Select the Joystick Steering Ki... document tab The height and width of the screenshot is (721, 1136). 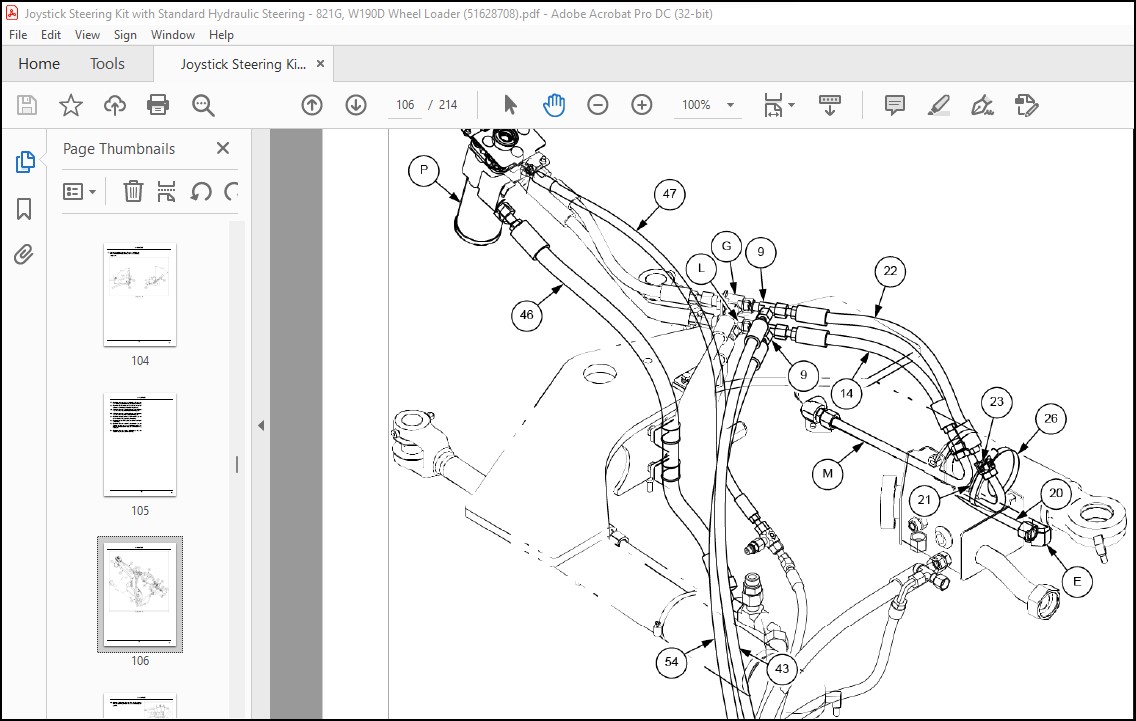(243, 64)
